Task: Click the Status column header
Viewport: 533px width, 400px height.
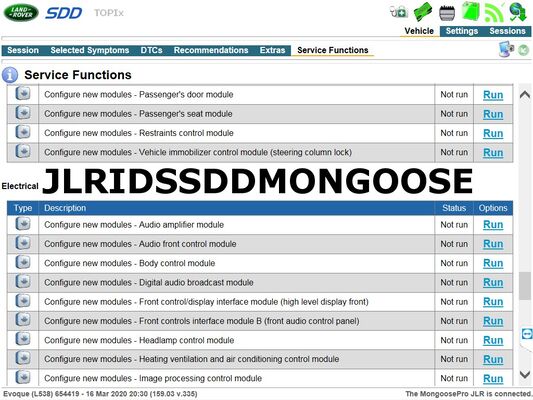Action: [x=454, y=208]
